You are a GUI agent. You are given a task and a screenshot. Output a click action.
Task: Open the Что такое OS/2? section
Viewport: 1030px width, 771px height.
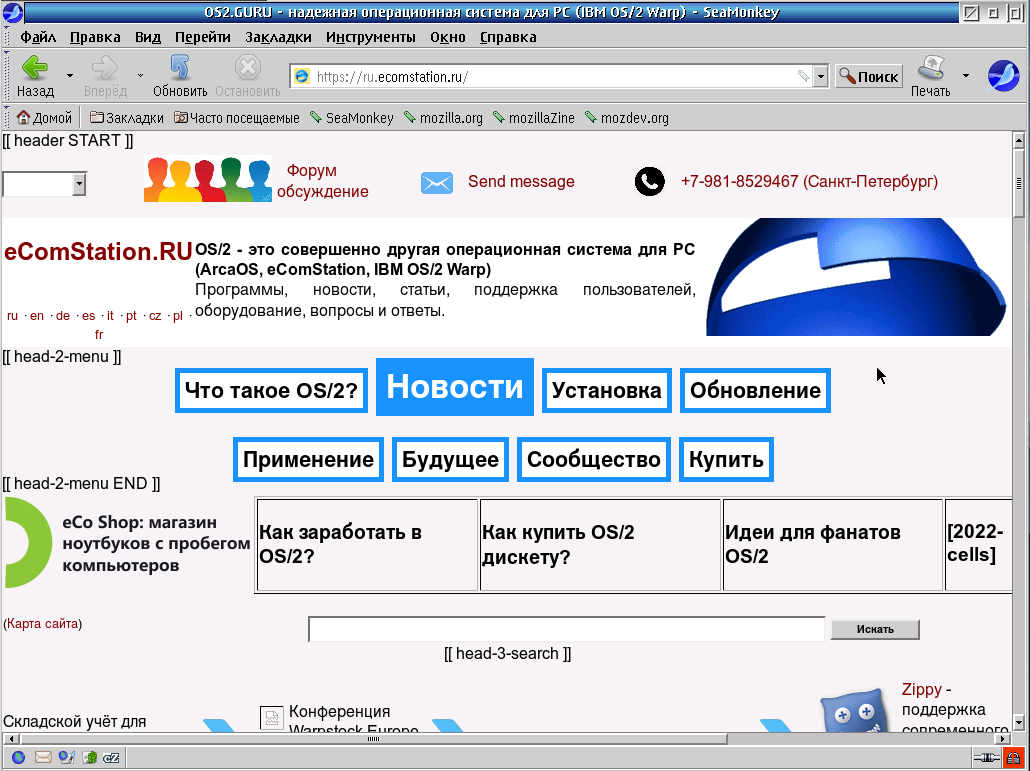point(271,390)
